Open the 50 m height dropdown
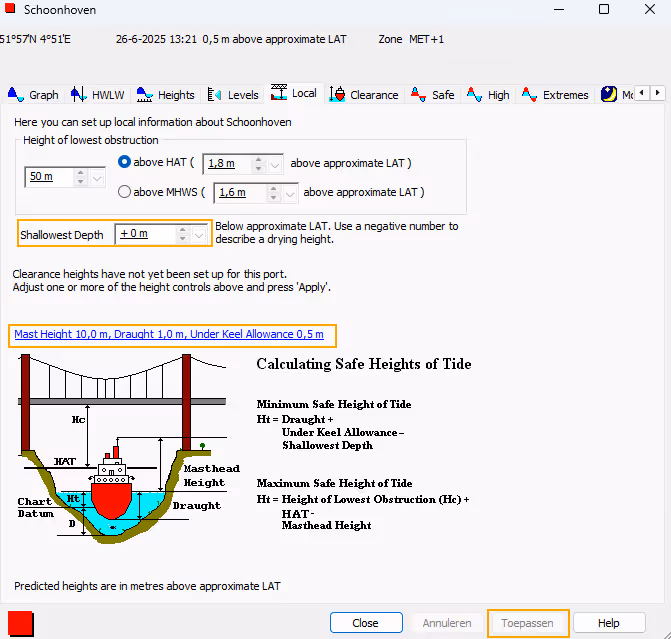 coord(97,177)
